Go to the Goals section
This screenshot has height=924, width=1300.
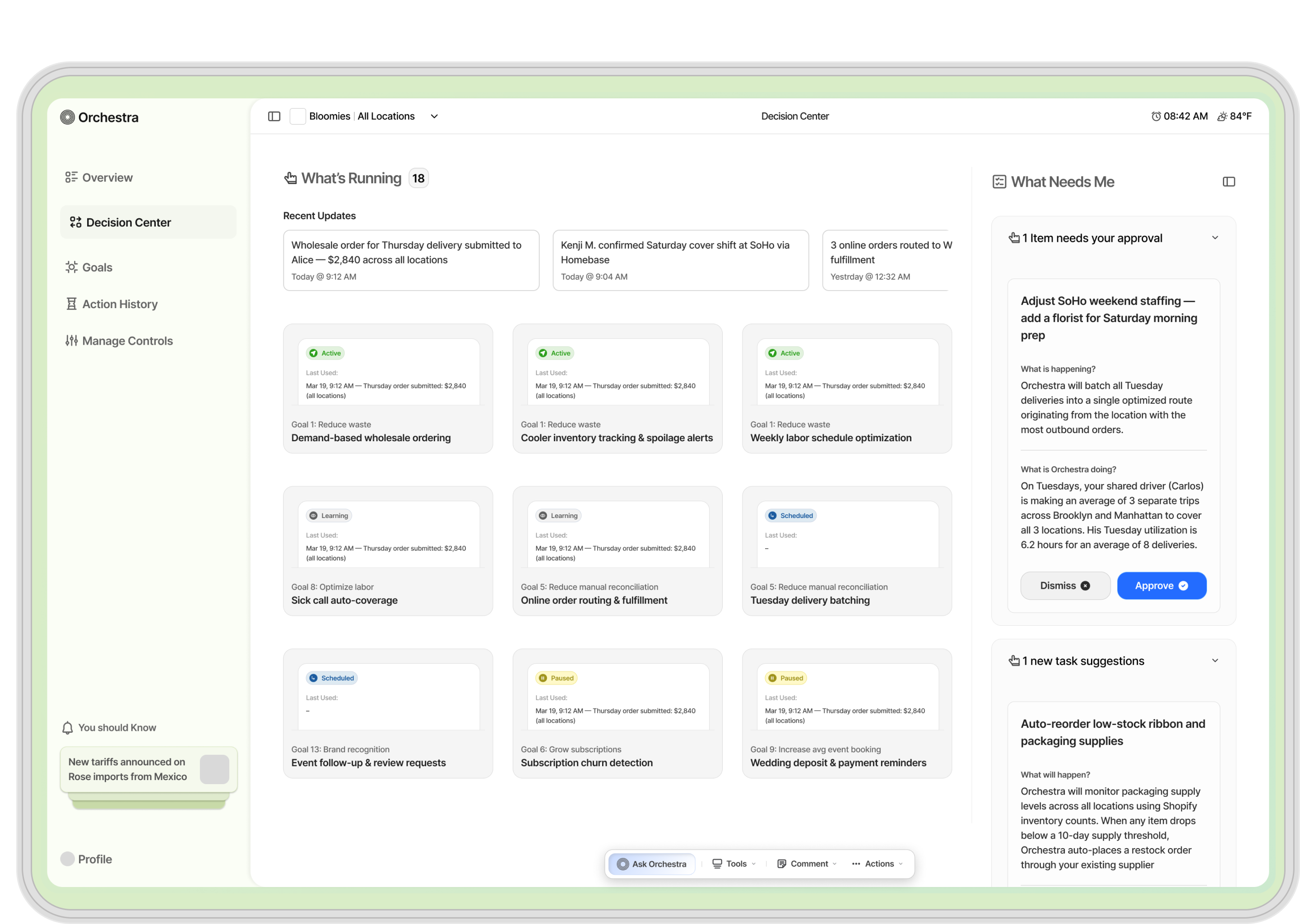(89, 268)
